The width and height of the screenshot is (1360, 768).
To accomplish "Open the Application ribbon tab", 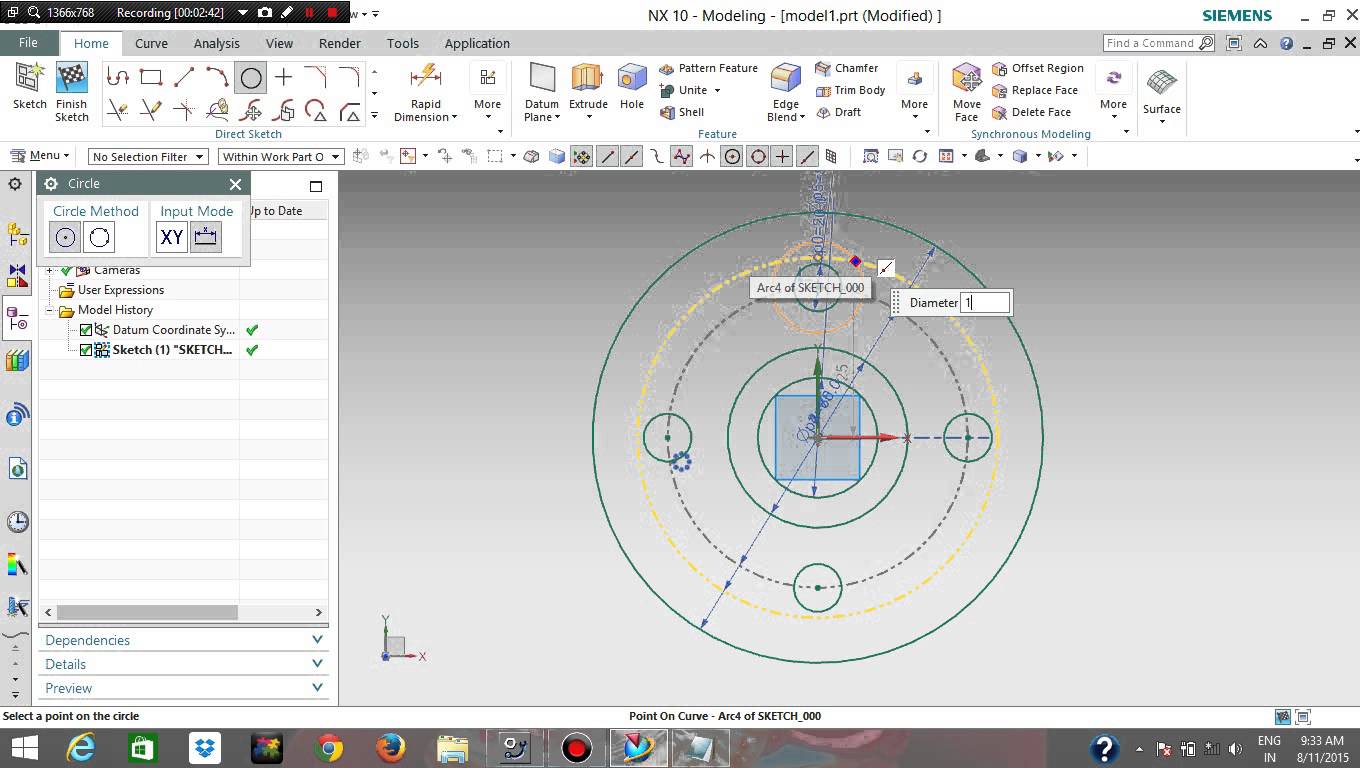I will 477,43.
